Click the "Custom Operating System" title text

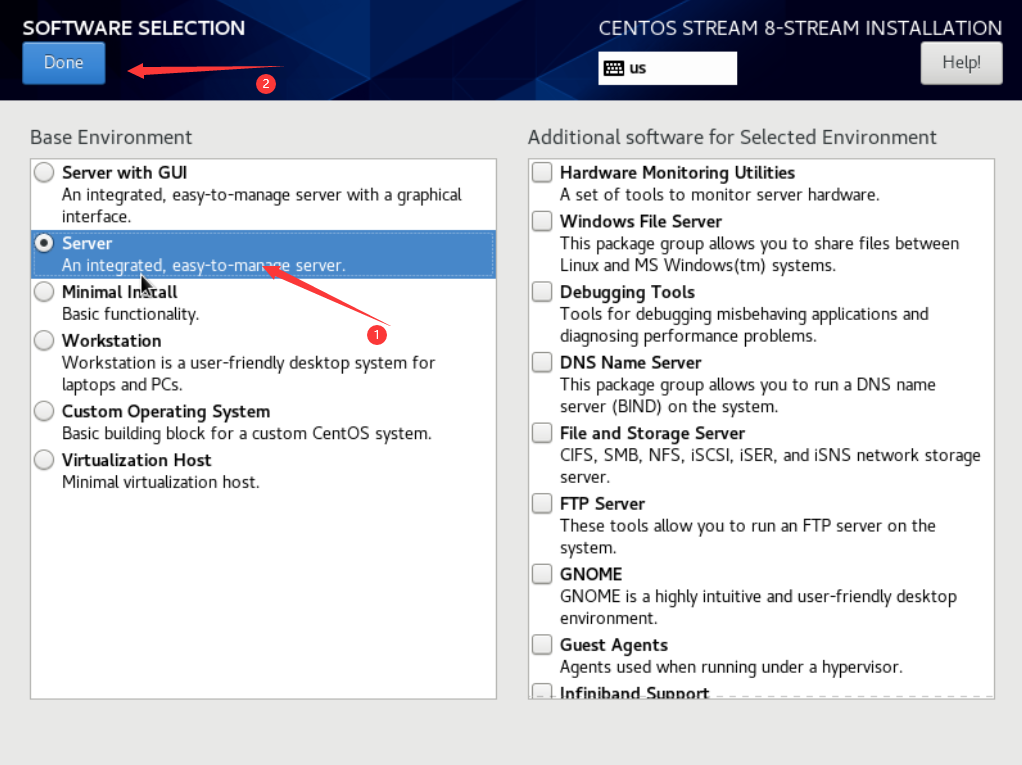[x=166, y=412]
